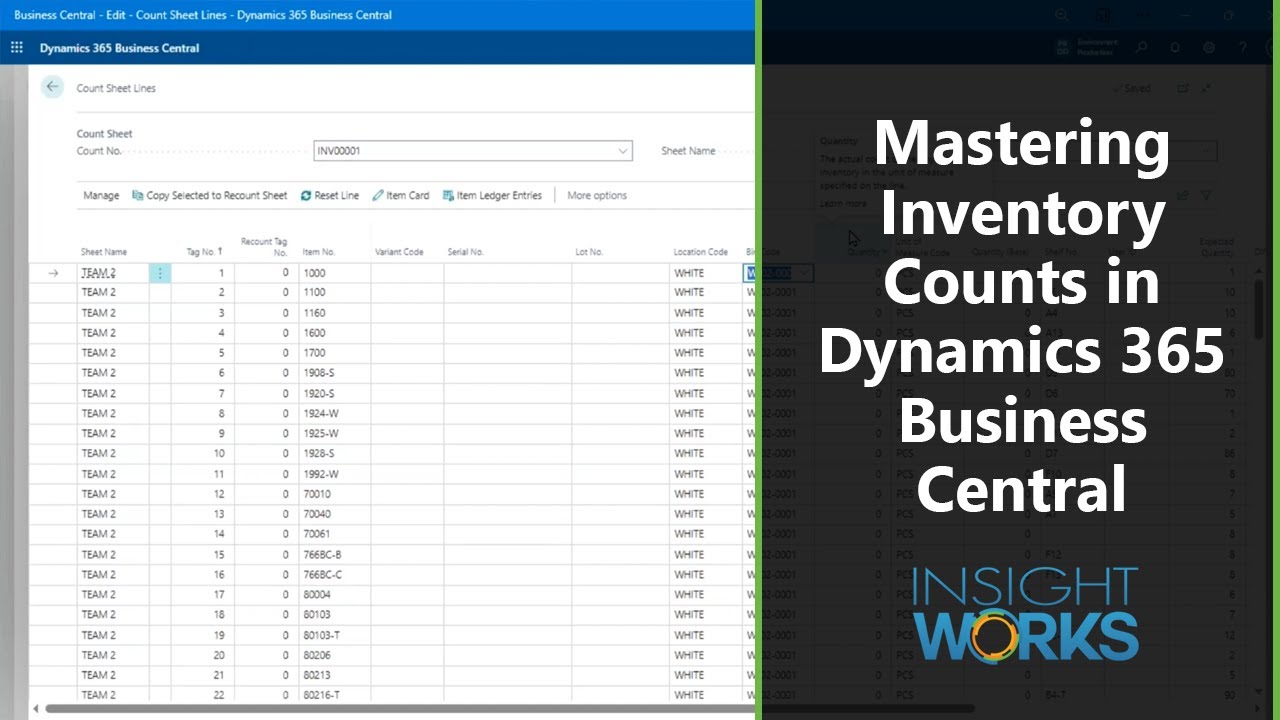
Task: Open the Bin Code dropdown in first row
Action: pos(803,273)
